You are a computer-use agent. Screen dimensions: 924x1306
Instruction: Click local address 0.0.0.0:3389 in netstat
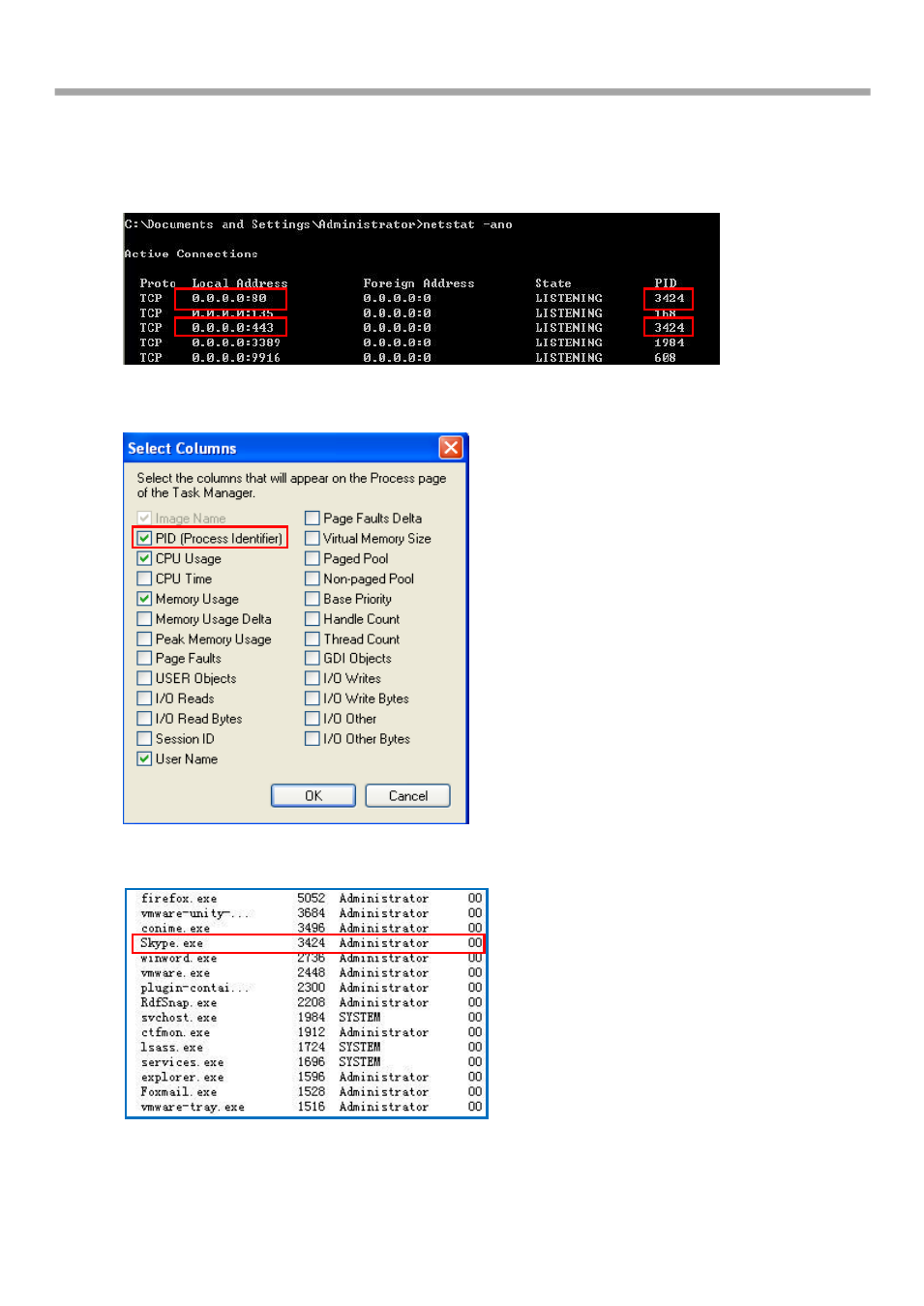click(x=236, y=342)
